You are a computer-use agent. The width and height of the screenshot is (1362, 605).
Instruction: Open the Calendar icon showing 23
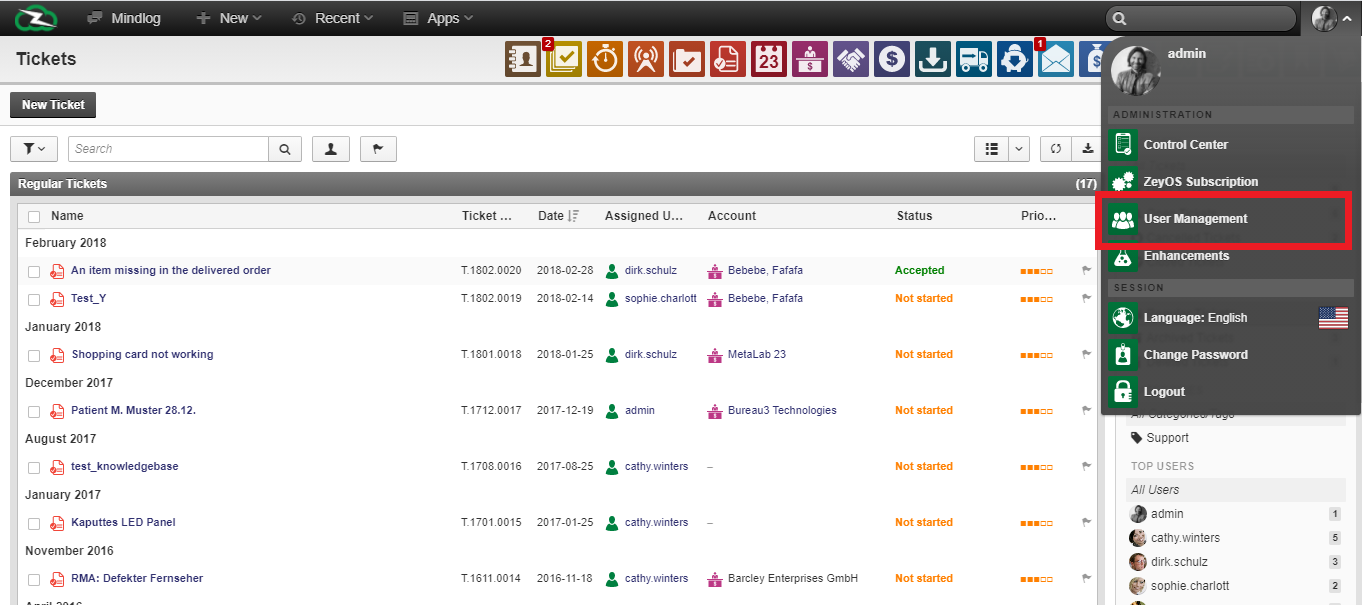click(x=769, y=59)
